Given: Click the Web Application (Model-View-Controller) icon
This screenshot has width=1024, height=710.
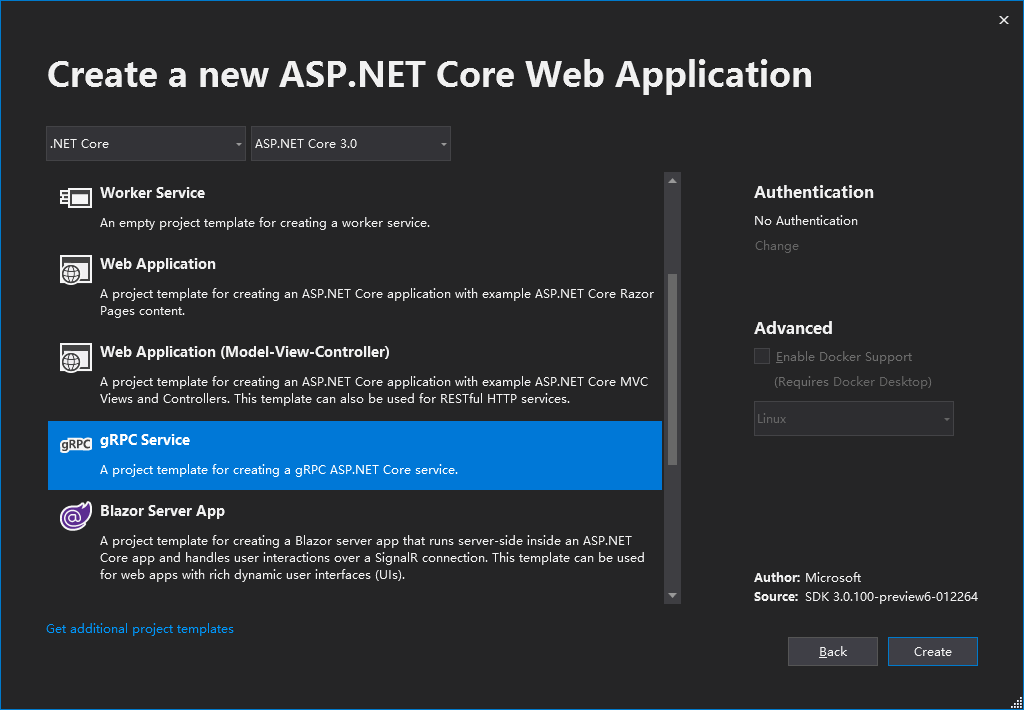Looking at the screenshot, I should coord(75,358).
